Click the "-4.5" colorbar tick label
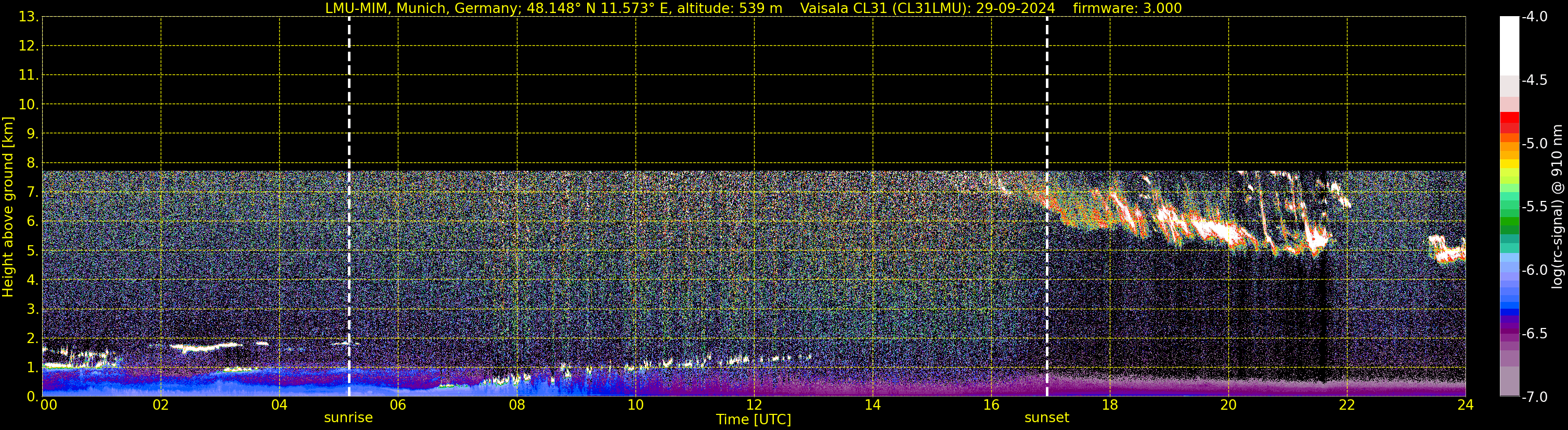This screenshot has width=1568, height=430. pos(1535,80)
